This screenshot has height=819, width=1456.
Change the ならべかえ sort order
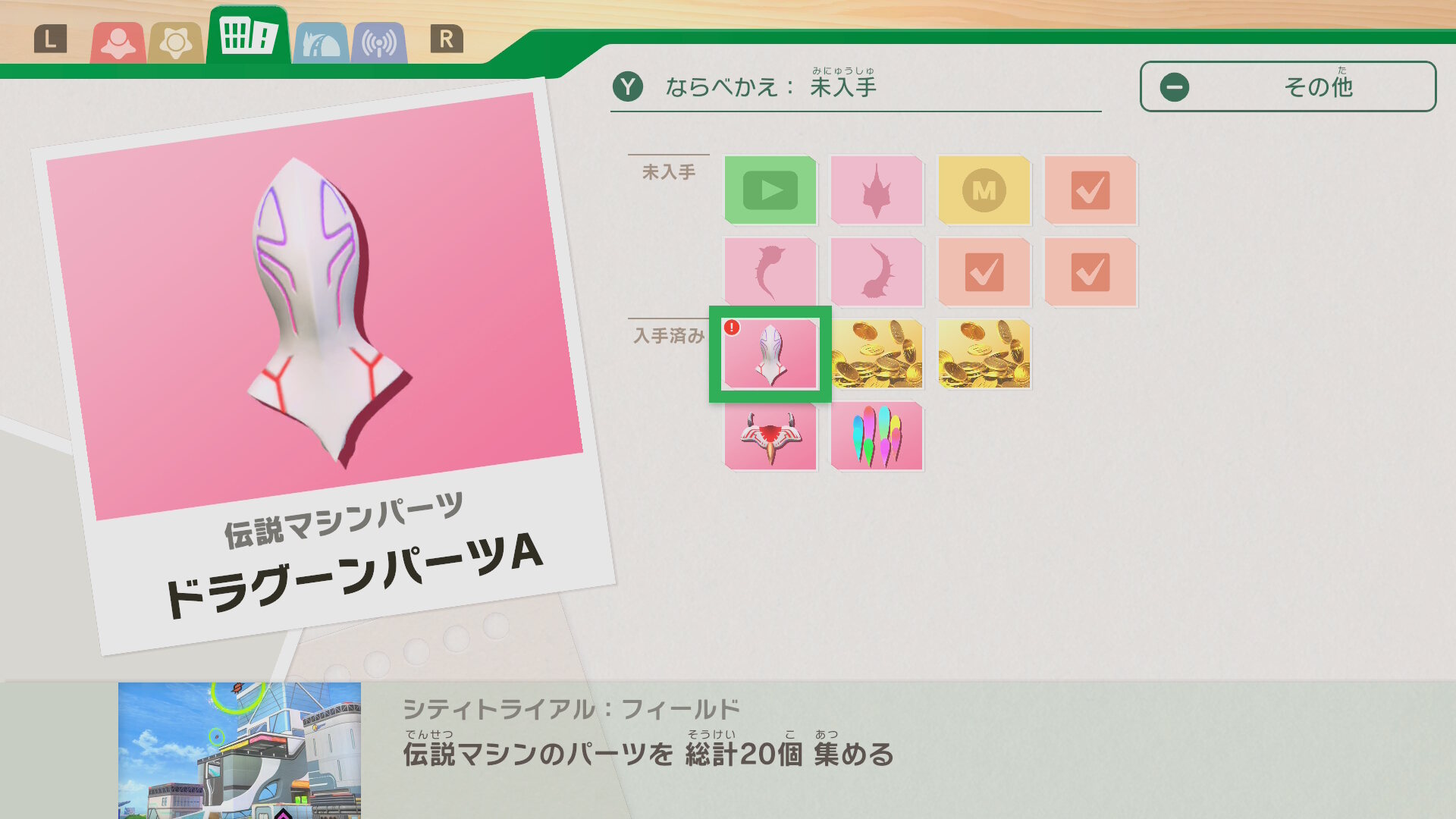[x=855, y=86]
